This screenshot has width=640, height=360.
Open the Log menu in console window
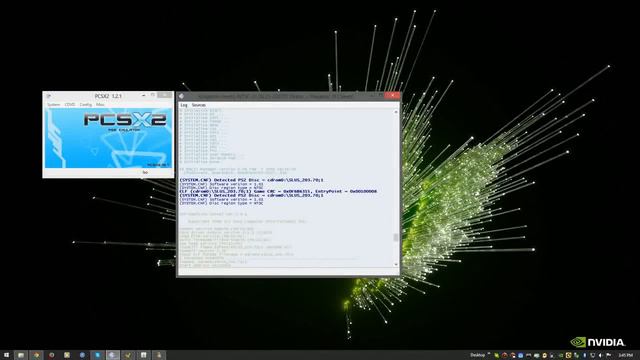tap(184, 105)
